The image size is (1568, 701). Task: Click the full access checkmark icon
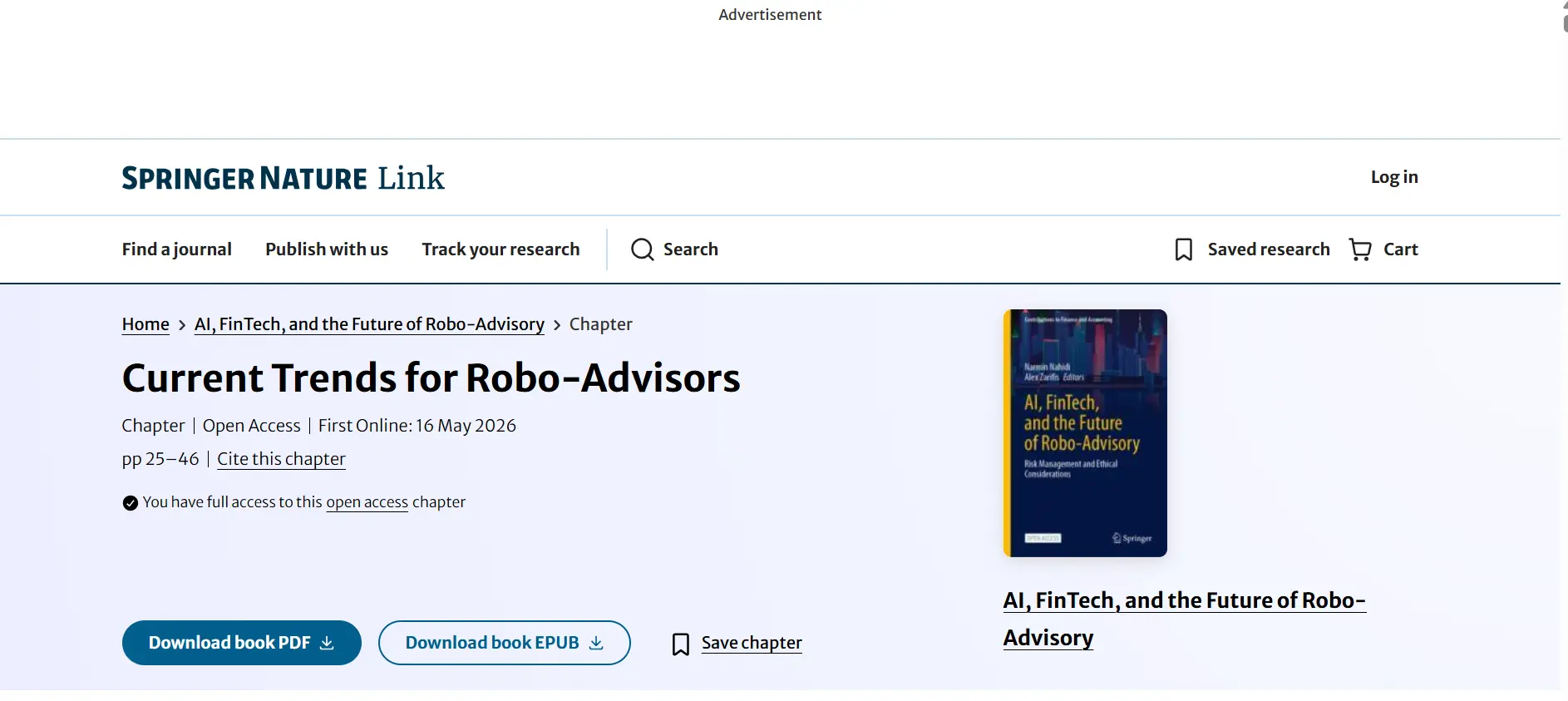pos(130,503)
